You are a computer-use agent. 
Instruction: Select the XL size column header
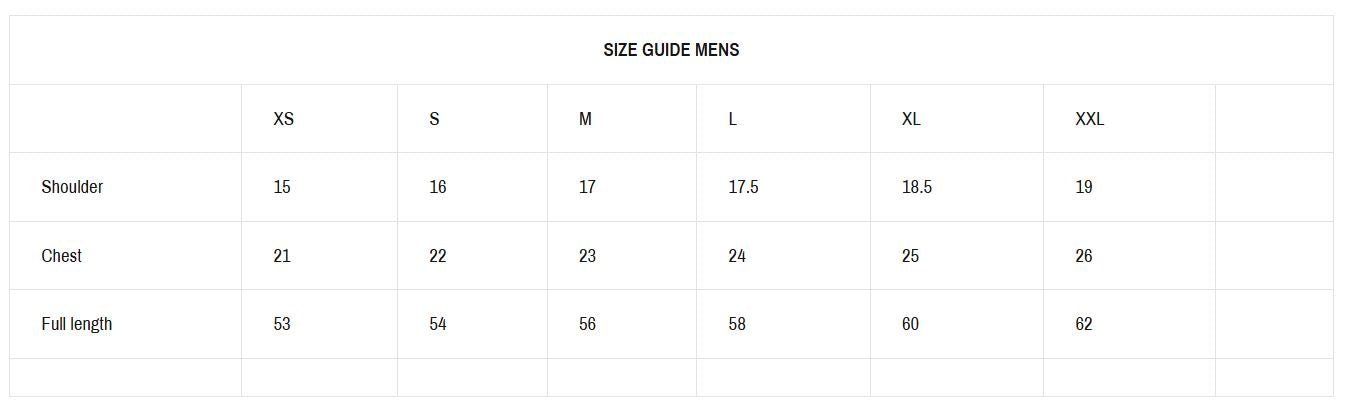pos(911,119)
